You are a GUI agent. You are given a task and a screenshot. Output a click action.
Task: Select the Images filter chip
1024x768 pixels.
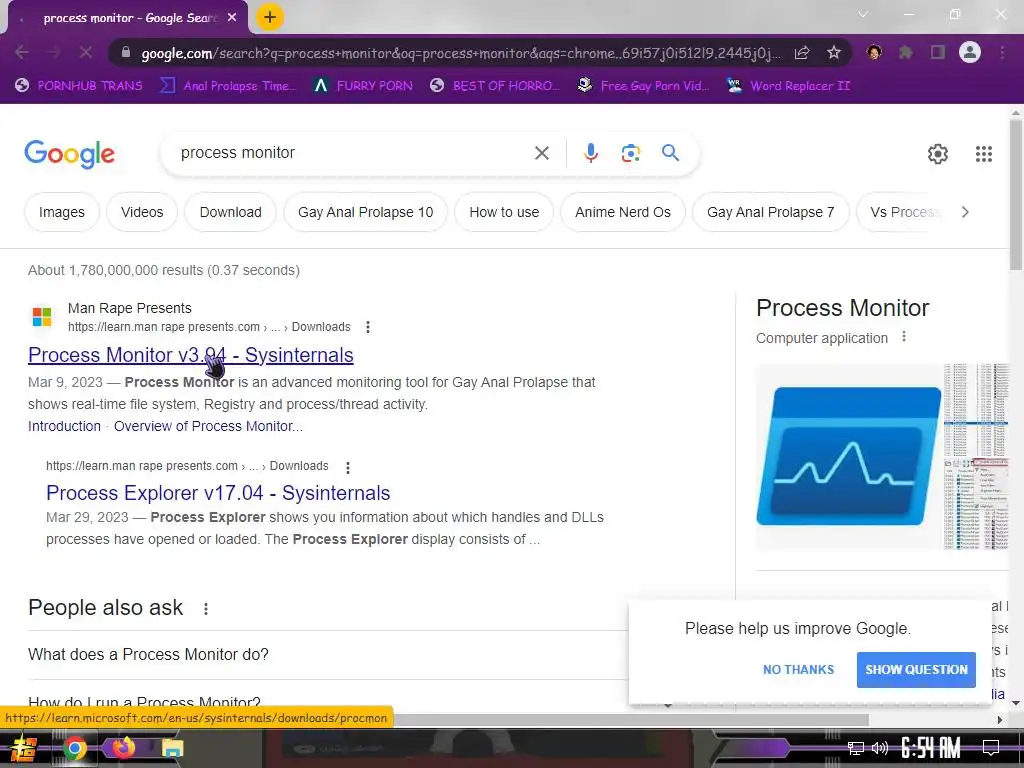pos(61,212)
